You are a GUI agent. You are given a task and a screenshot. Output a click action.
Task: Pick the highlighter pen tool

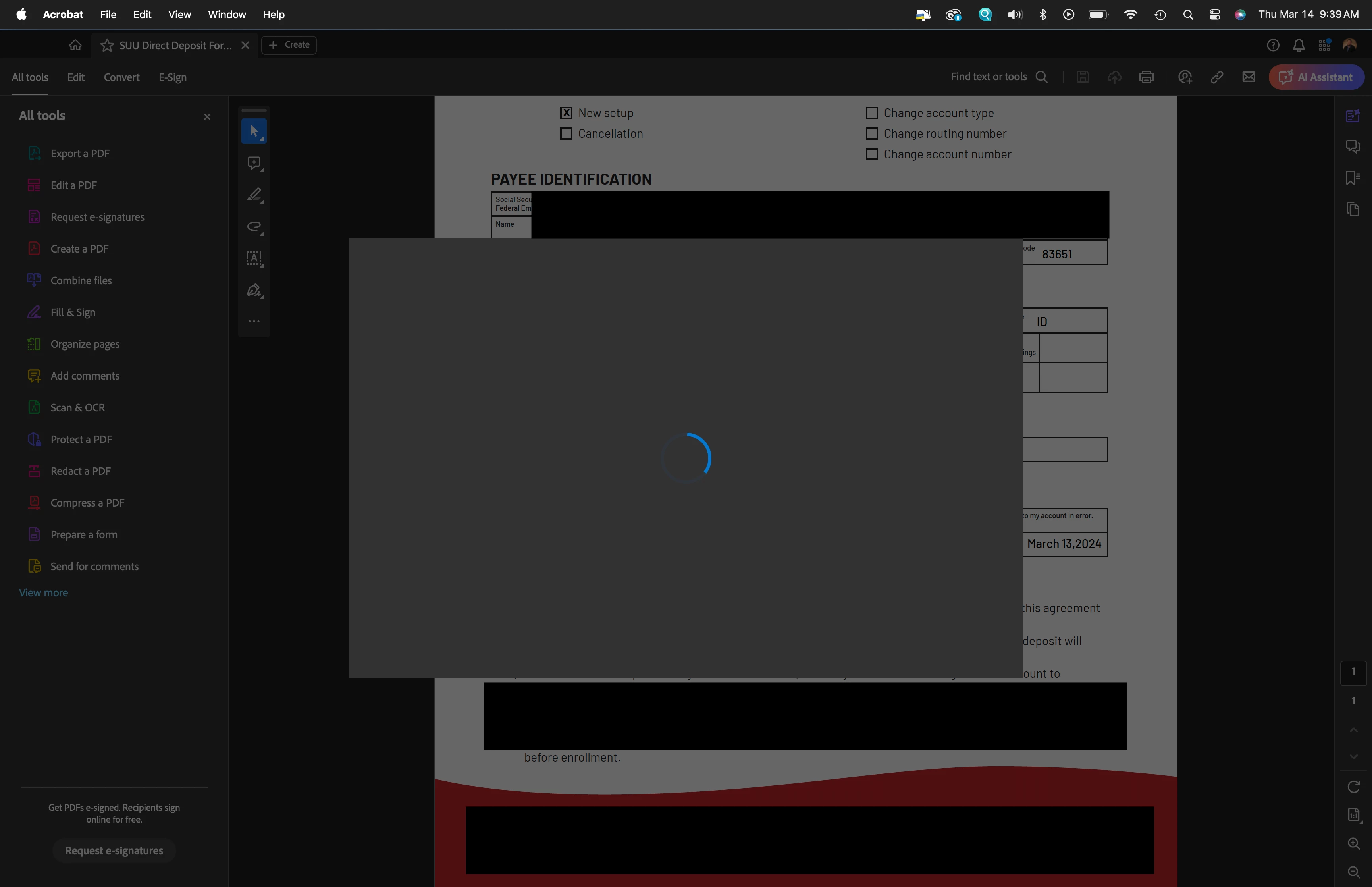pos(254,195)
